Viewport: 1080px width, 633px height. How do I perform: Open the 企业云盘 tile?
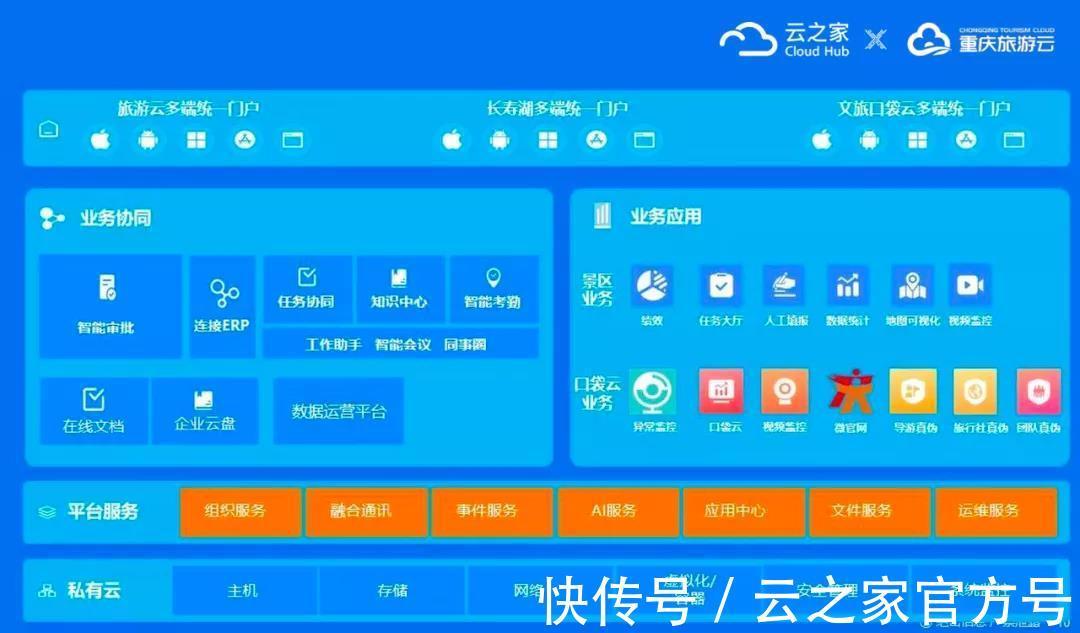(x=205, y=411)
